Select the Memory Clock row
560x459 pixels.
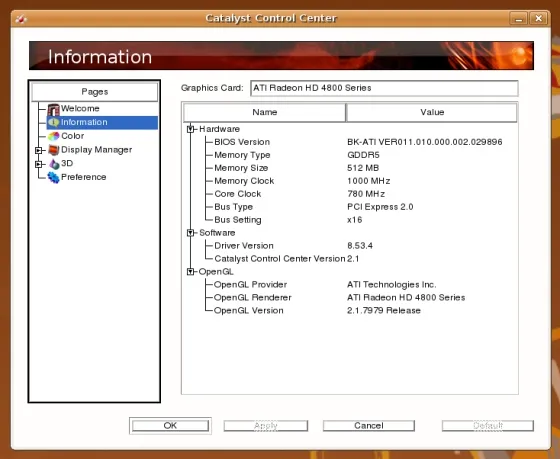pyautogui.click(x=244, y=181)
